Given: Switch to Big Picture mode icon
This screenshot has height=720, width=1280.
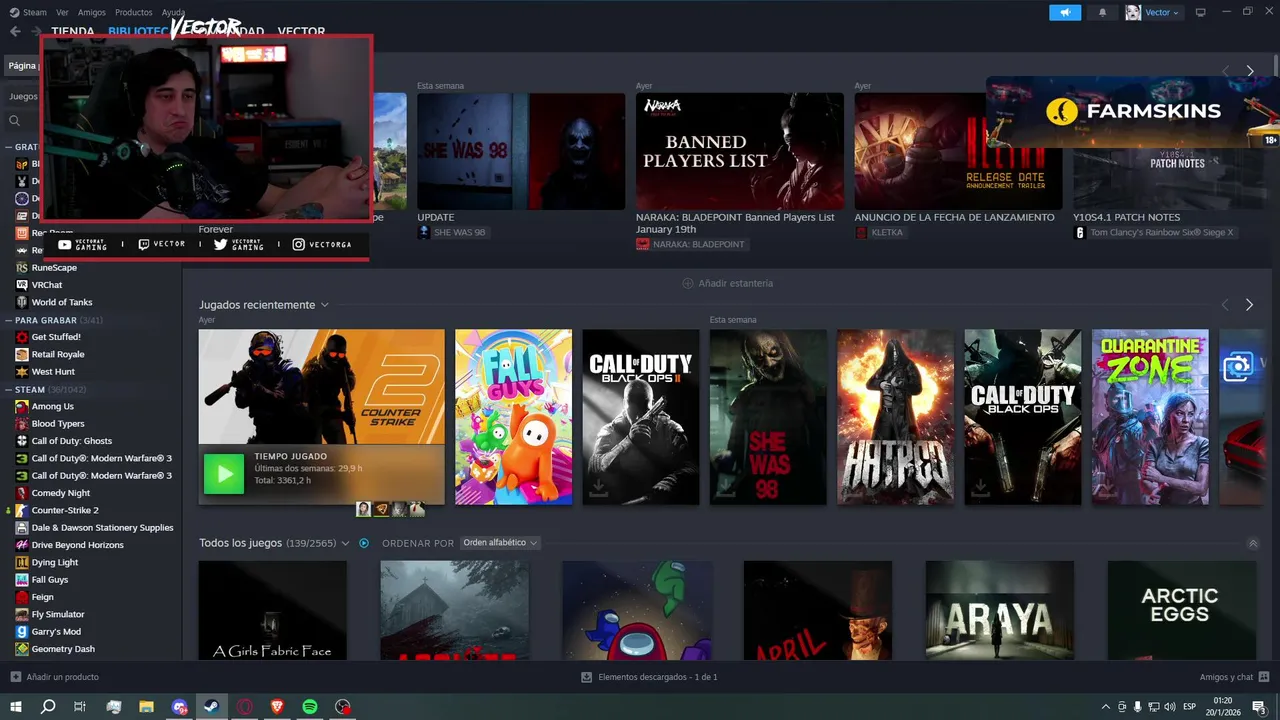Looking at the screenshot, I should pyautogui.click(x=1201, y=12).
